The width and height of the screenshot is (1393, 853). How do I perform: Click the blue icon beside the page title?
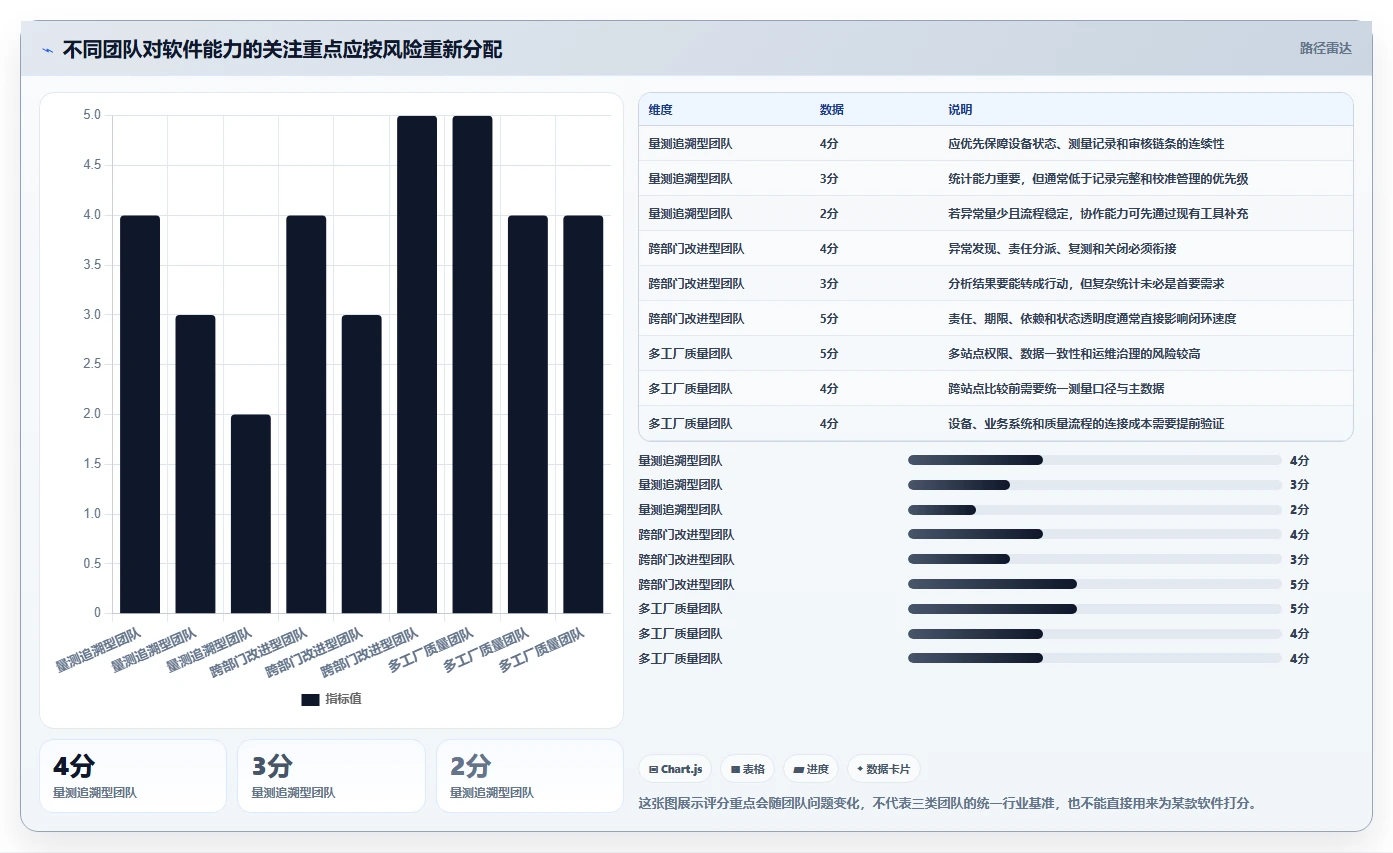click(47, 50)
